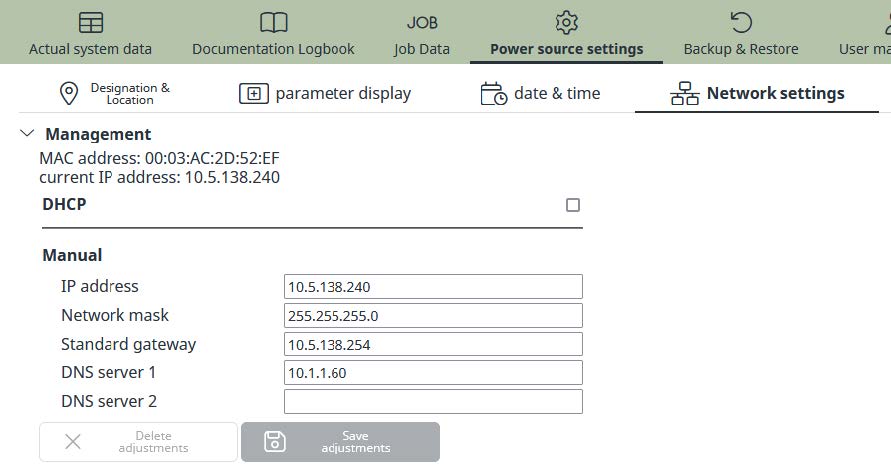The width and height of the screenshot is (891, 468).
Task: Click the Standard gateway input field
Action: [x=433, y=344]
